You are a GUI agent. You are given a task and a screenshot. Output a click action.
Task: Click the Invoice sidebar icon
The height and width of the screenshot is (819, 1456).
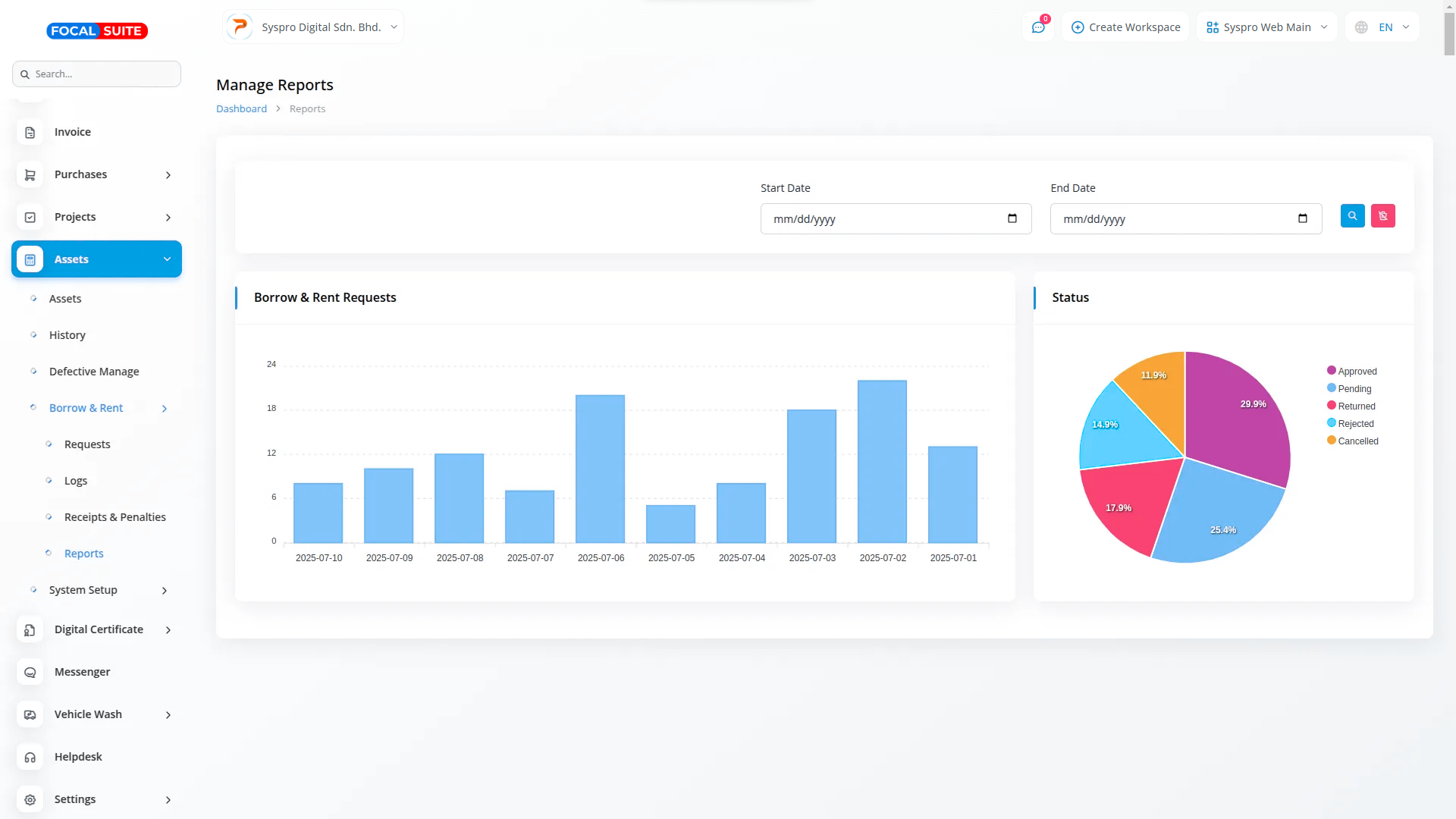[30, 133]
